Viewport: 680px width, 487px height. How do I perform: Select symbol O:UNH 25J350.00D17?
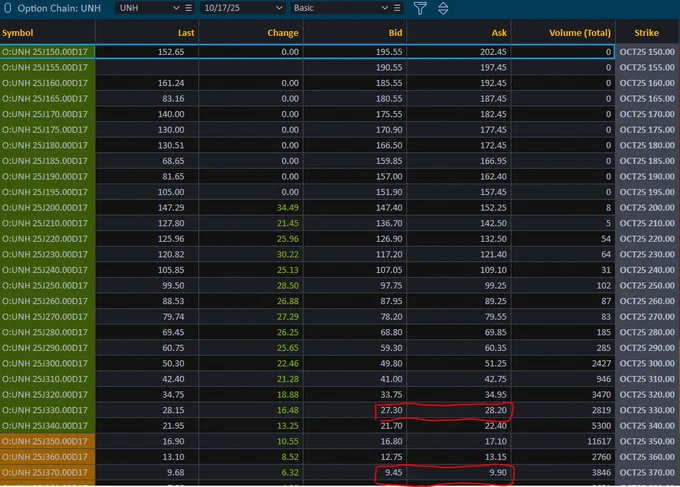click(45, 441)
